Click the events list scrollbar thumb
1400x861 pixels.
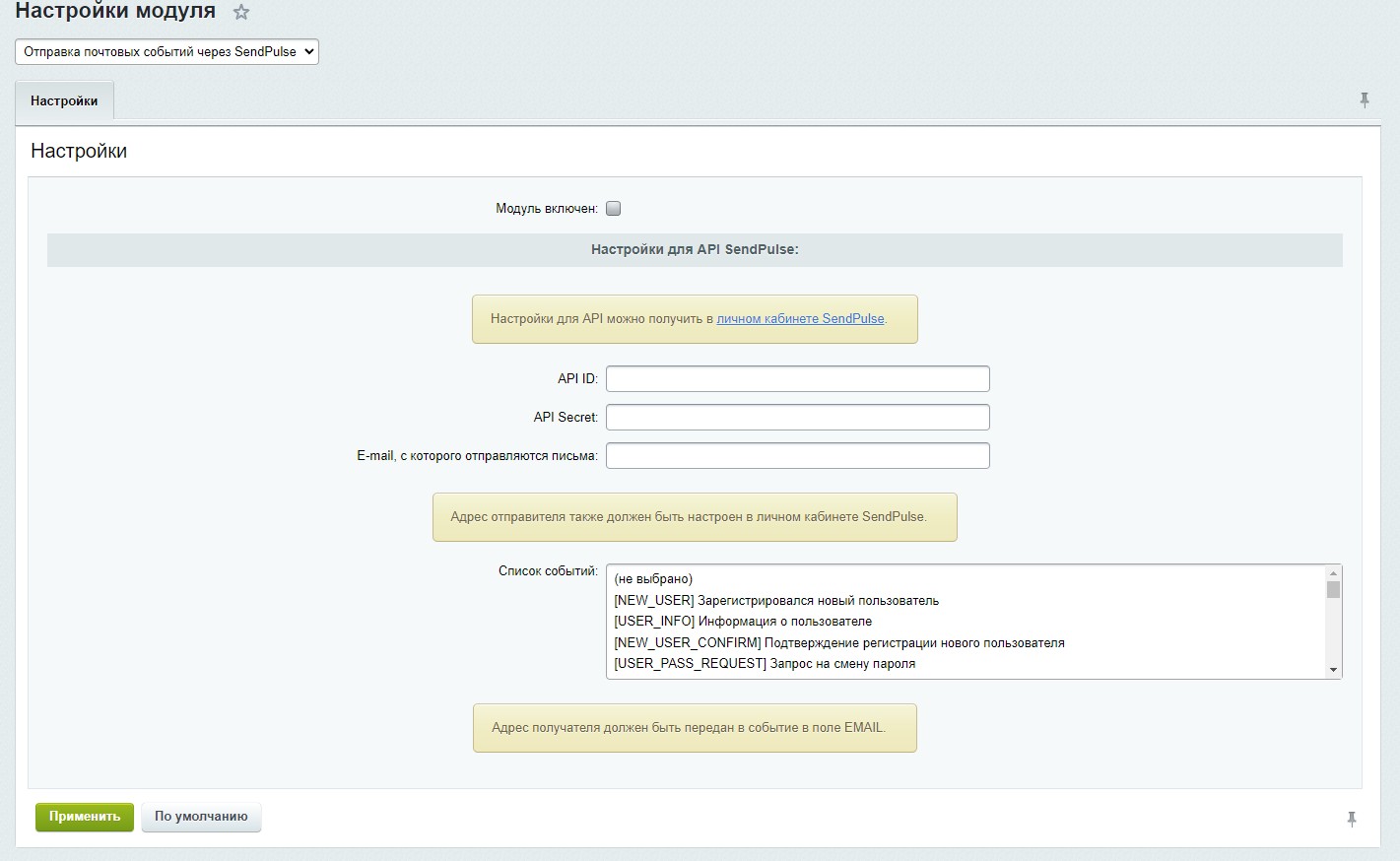click(1333, 590)
